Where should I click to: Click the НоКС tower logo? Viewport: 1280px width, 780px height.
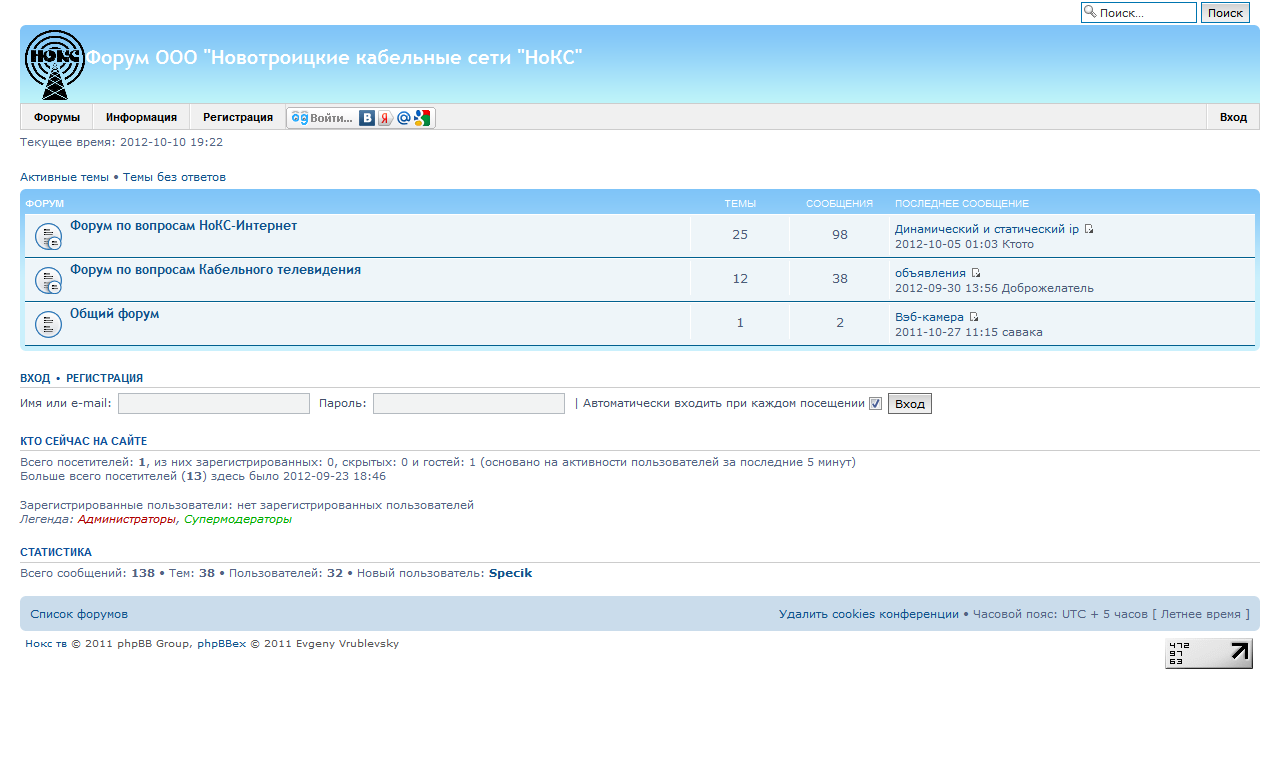click(54, 65)
